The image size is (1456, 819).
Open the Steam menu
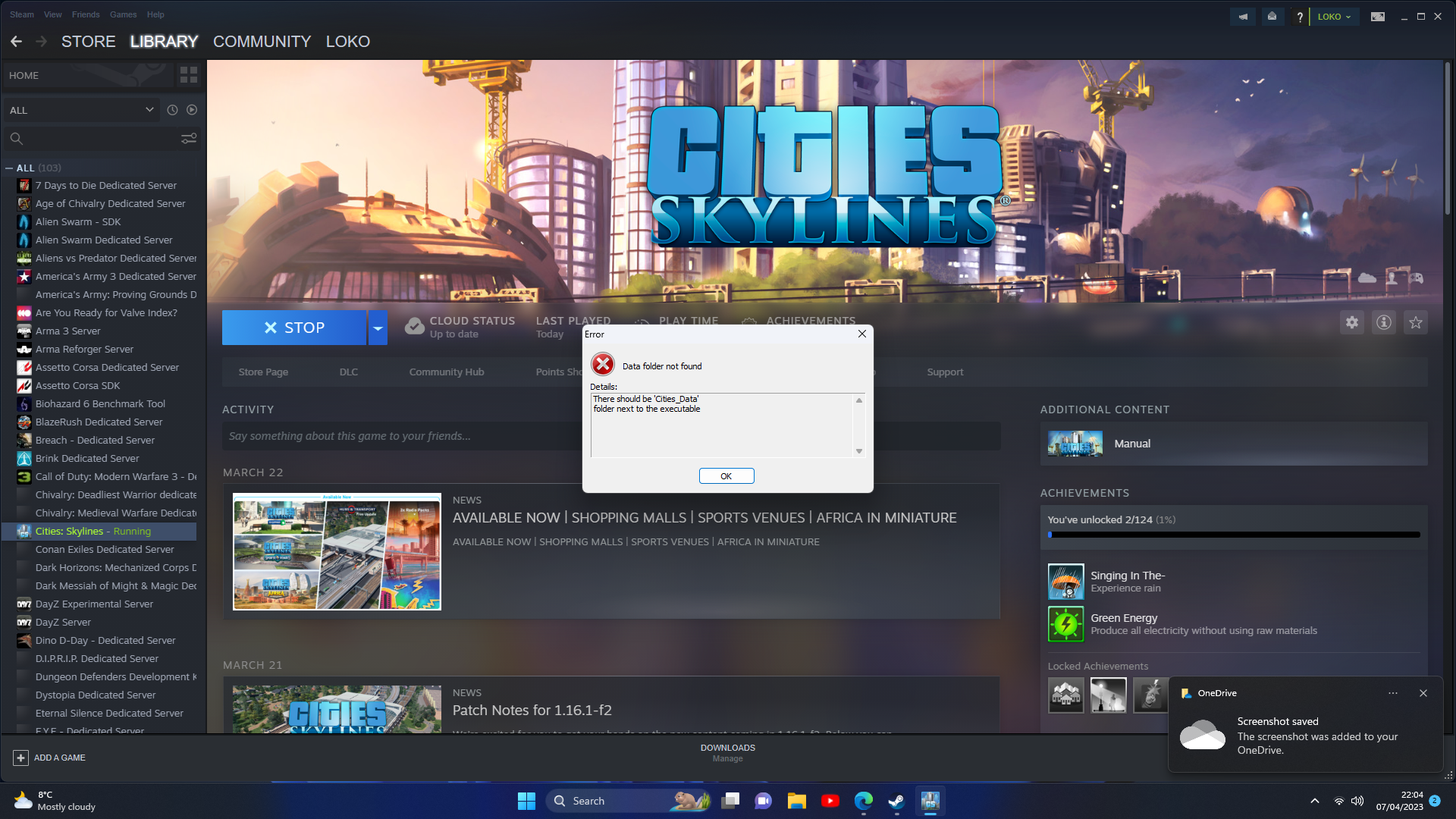(x=21, y=14)
